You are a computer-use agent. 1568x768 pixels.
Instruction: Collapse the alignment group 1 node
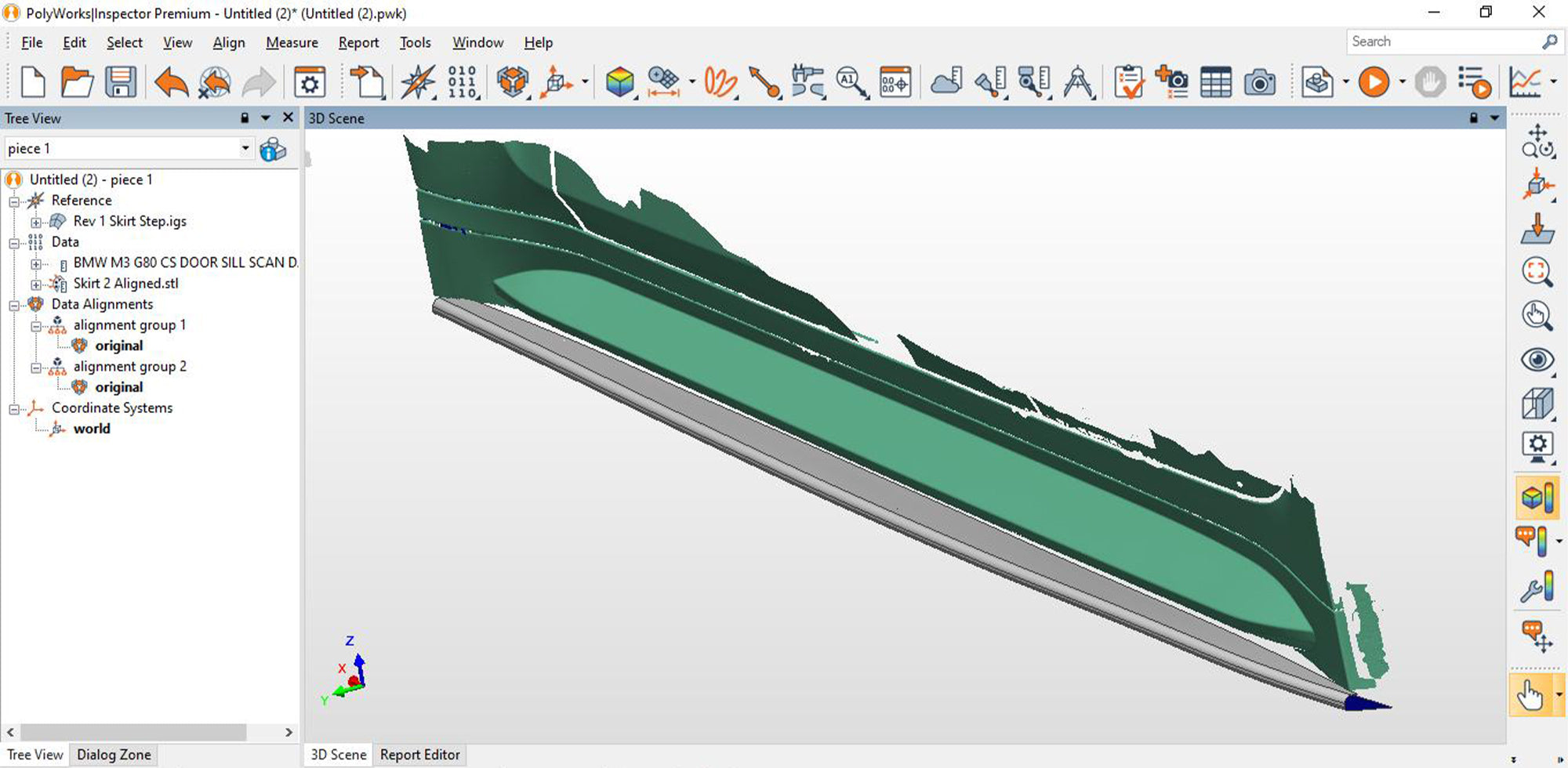point(36,326)
